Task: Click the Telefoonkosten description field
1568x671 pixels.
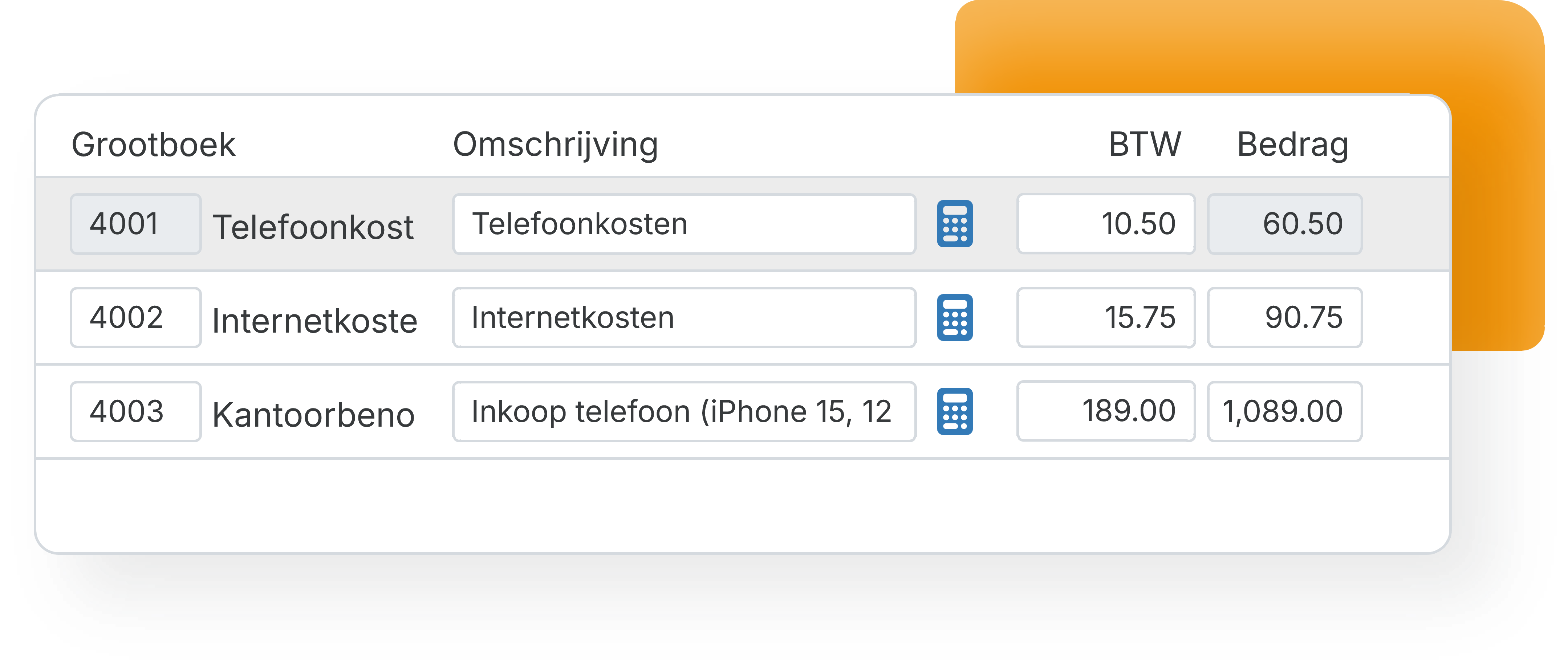Action: pos(683,223)
